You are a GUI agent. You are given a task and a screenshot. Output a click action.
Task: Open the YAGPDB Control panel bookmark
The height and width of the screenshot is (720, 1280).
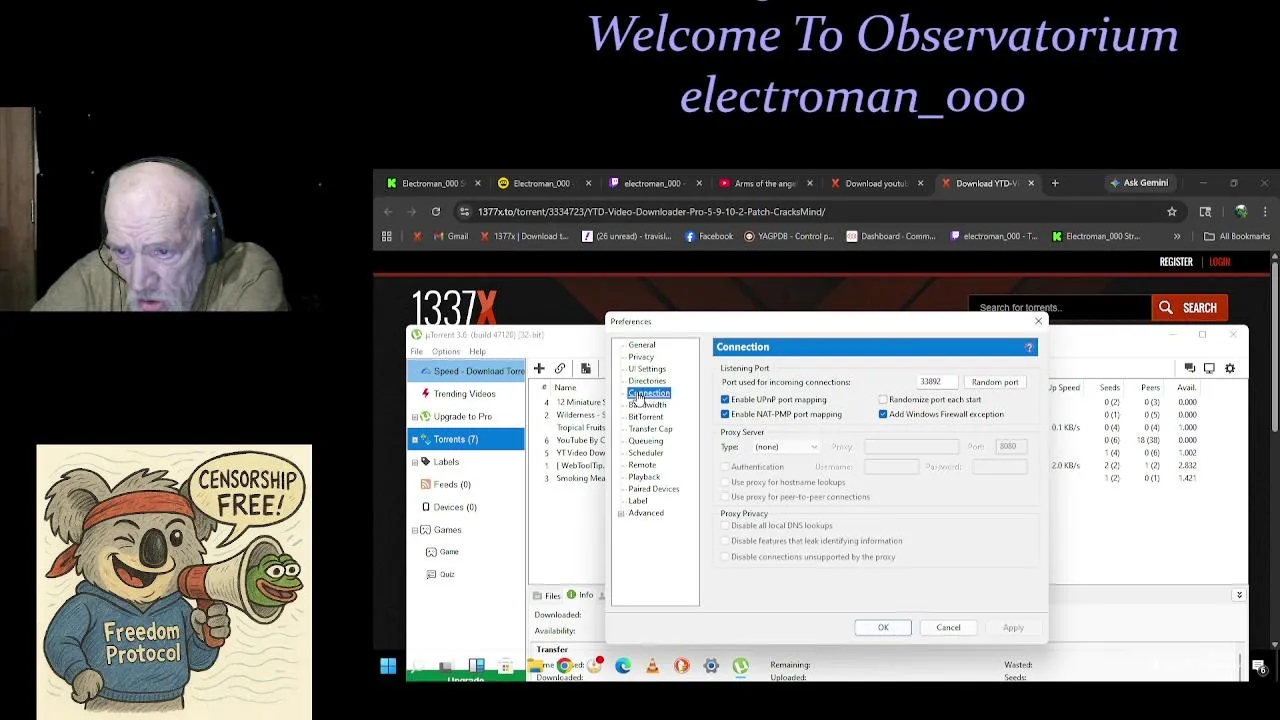pos(789,236)
